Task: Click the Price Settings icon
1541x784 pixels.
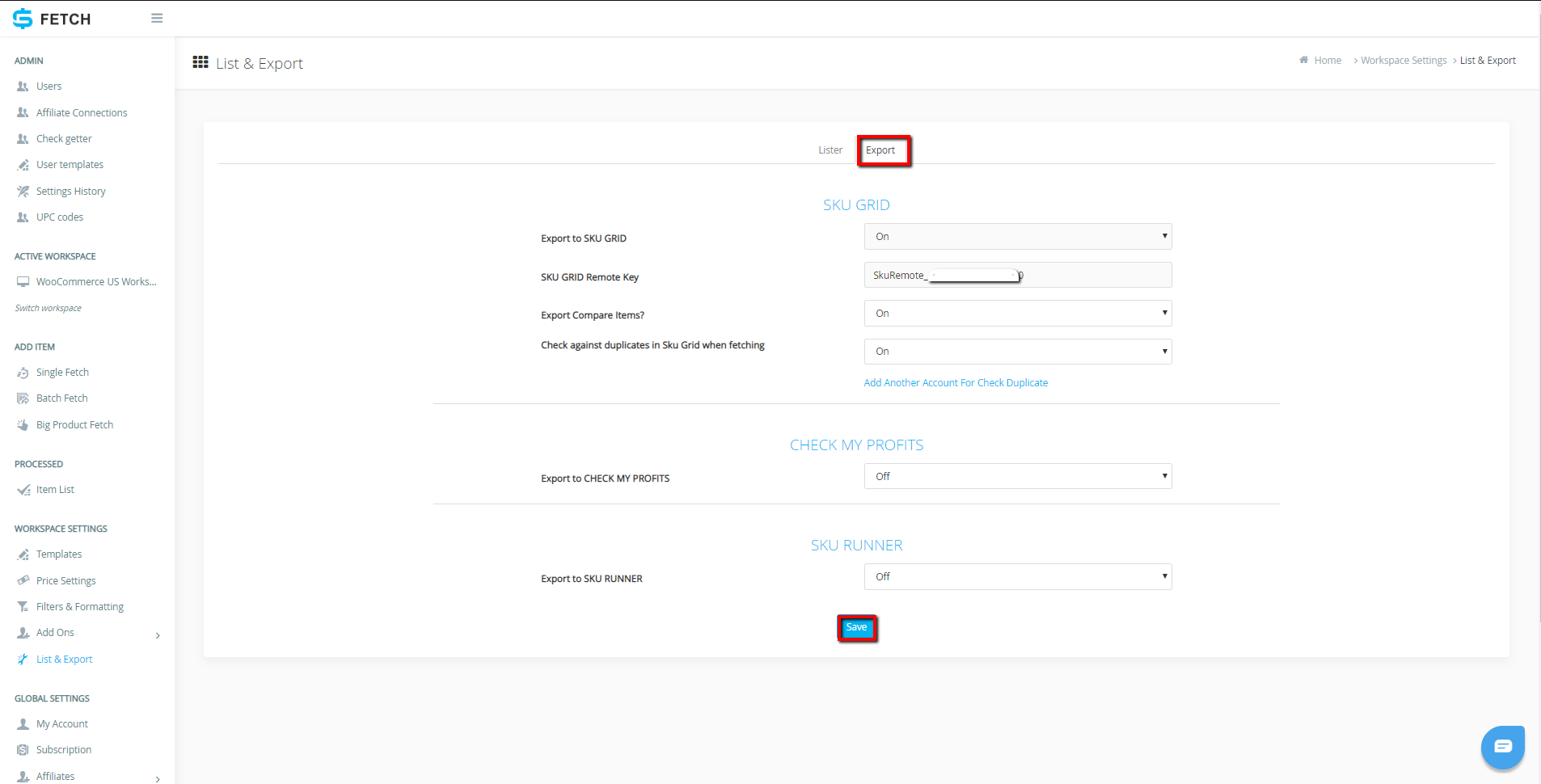Action: click(23, 581)
